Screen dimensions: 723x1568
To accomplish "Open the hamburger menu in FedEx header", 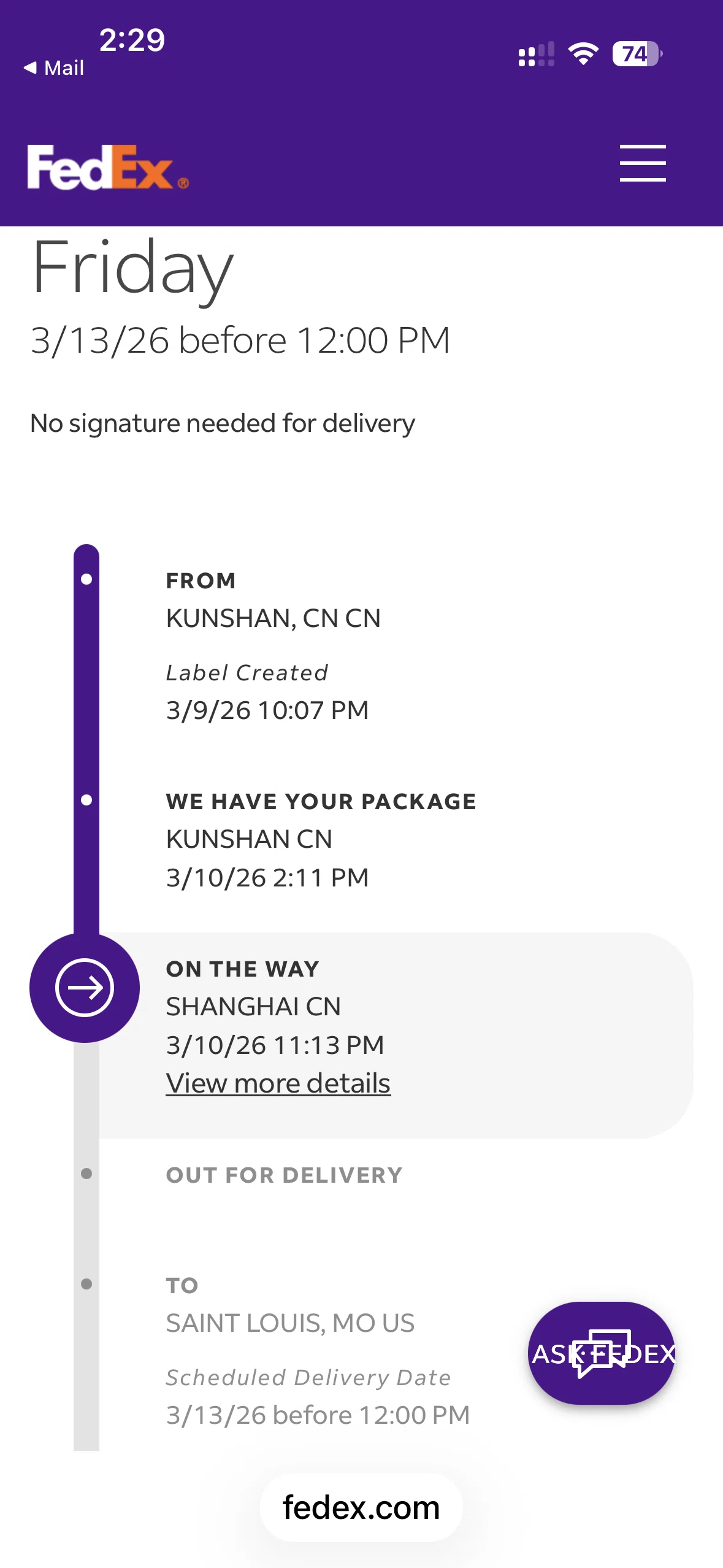I will point(642,163).
